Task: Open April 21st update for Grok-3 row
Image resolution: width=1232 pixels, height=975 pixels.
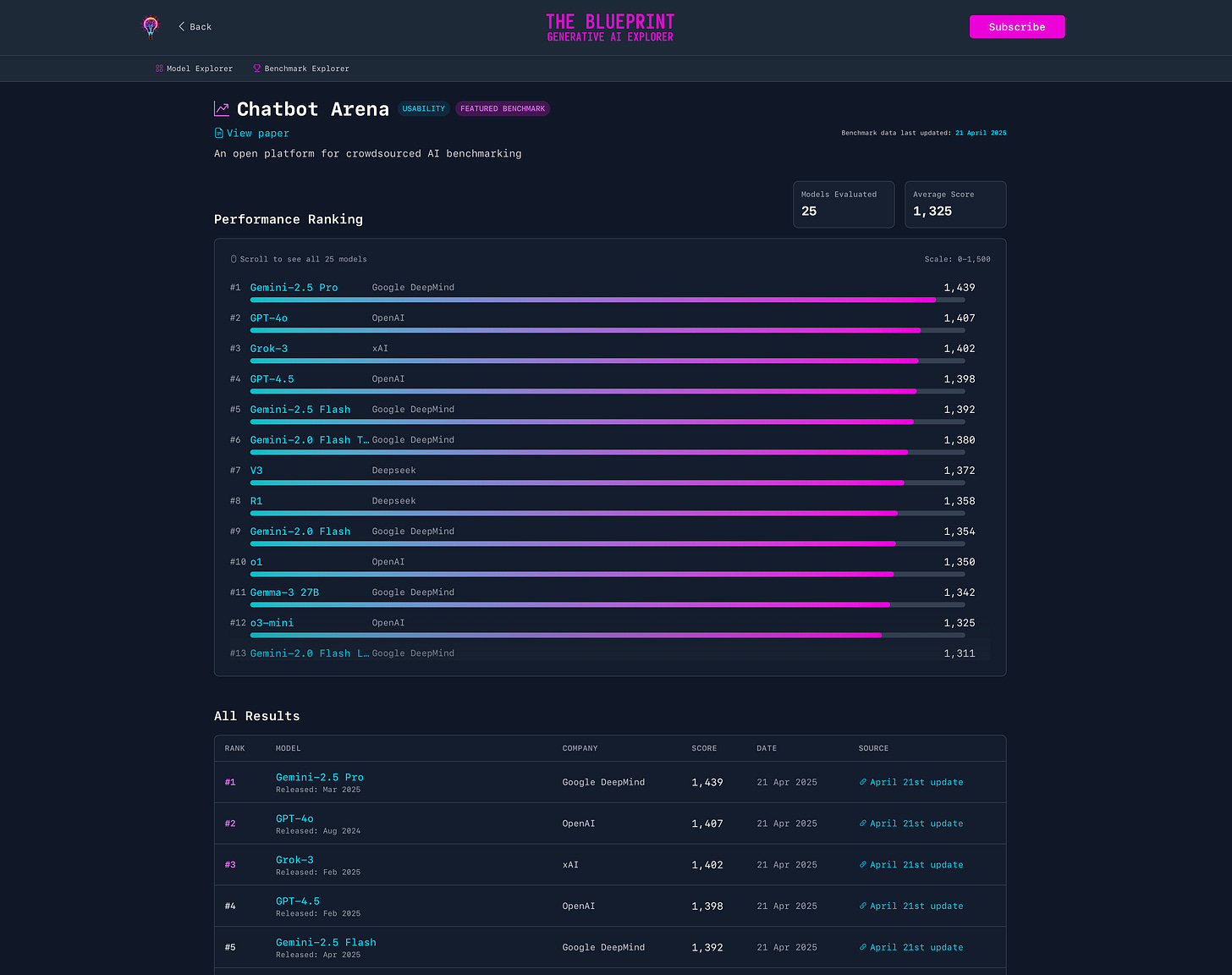Action: coord(911,865)
